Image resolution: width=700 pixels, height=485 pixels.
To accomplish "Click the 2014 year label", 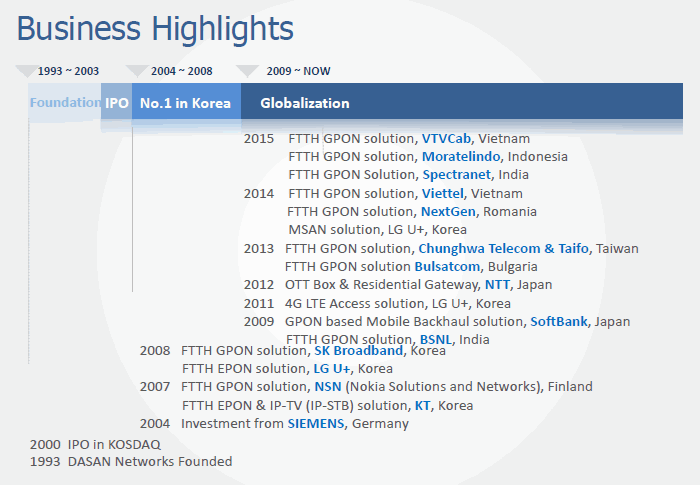I will click(258, 193).
